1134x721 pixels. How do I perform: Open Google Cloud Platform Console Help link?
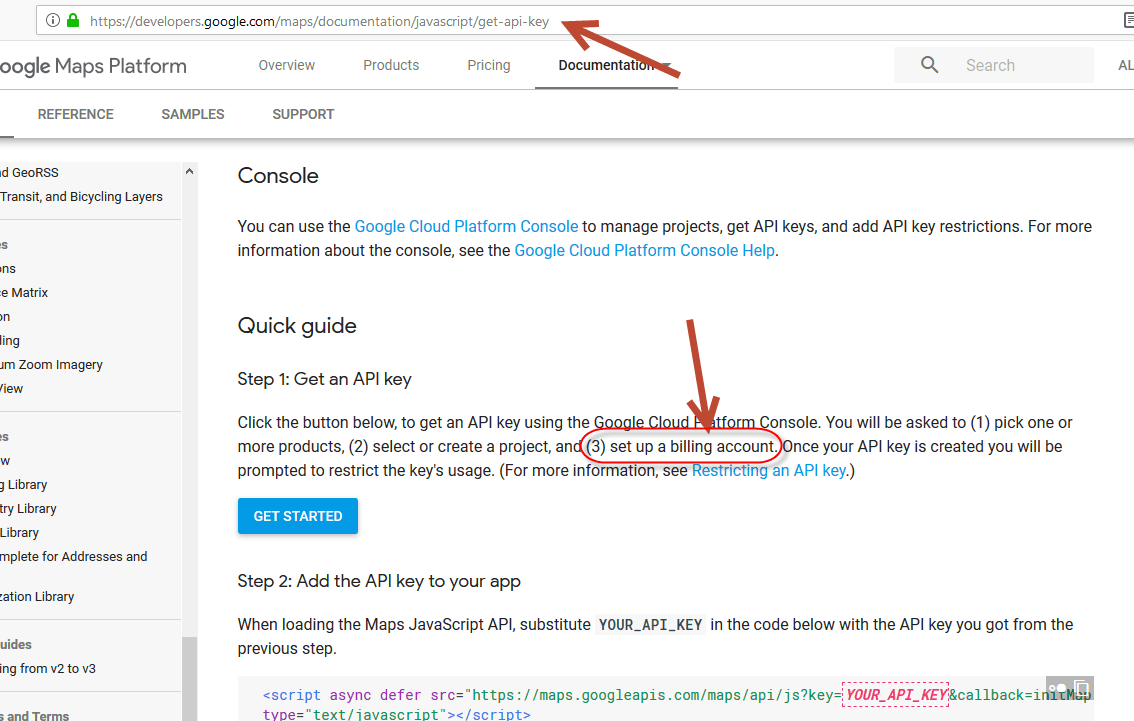click(x=644, y=250)
